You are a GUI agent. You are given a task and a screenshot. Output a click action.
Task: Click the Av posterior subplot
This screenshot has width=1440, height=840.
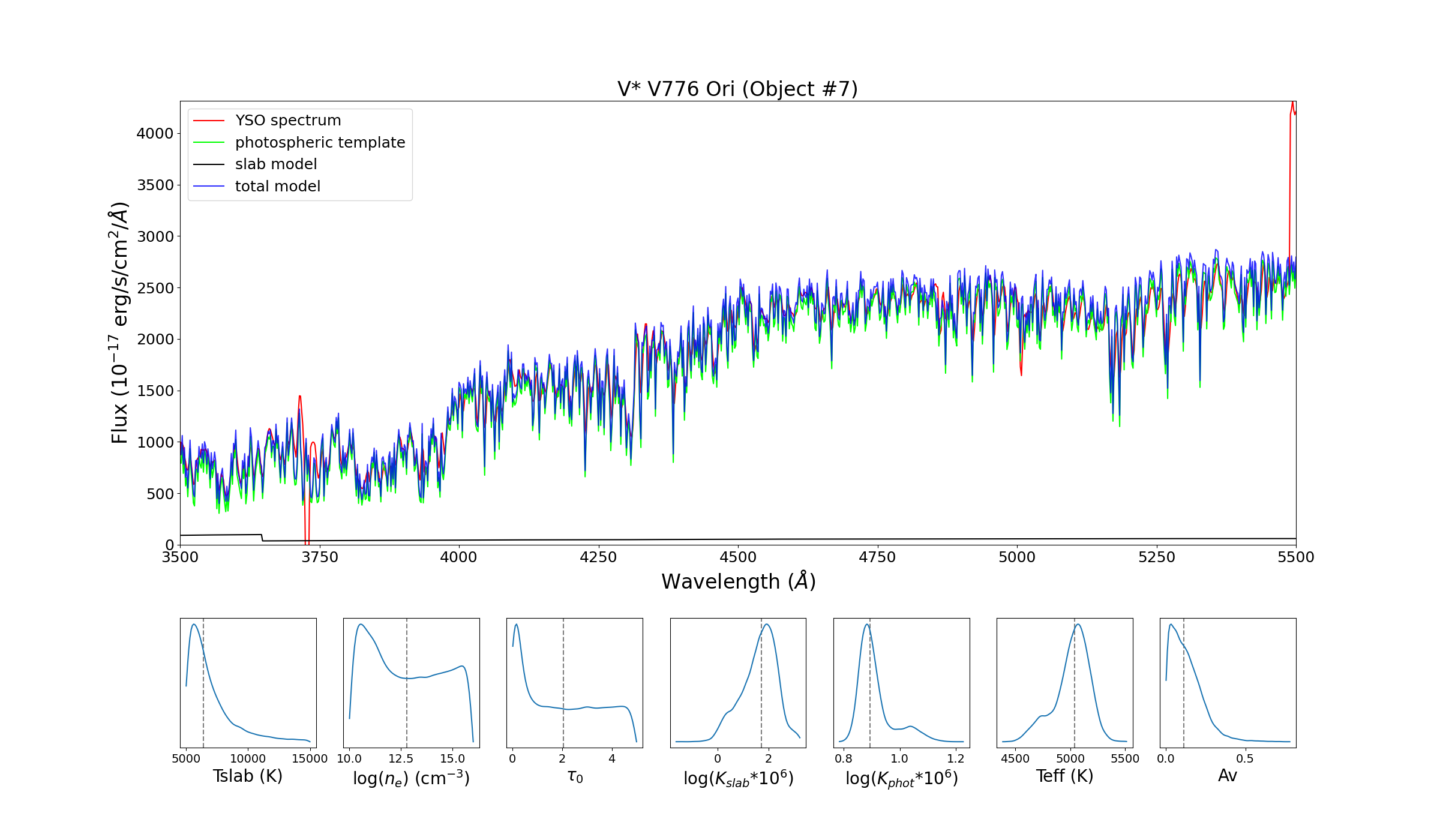coord(1228,683)
